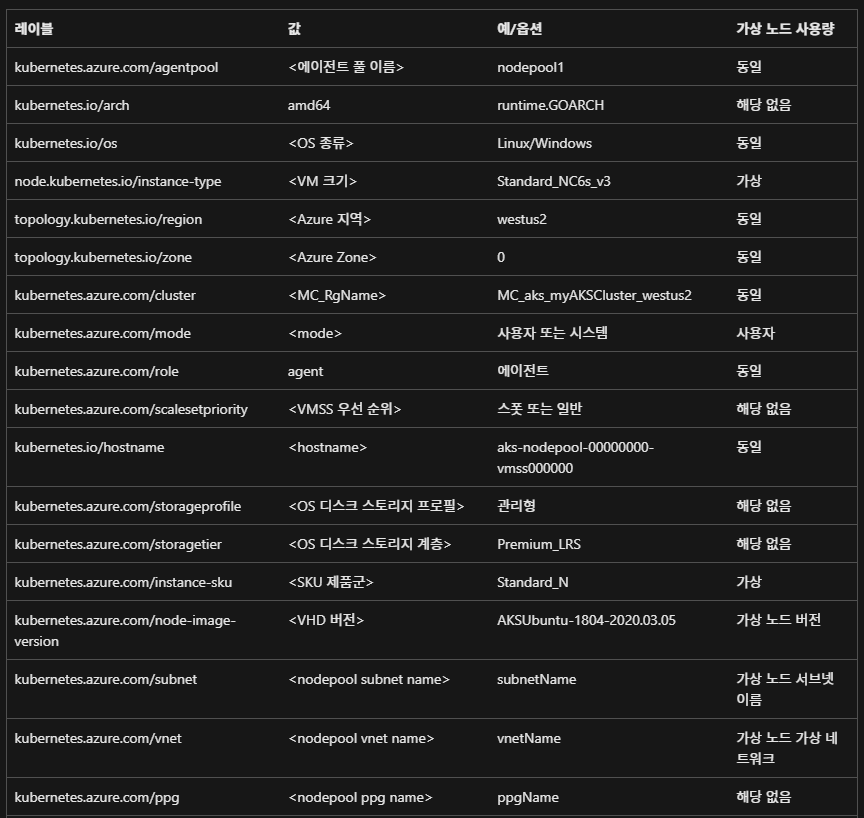Click the '스폿 또는 일반' example cell

pos(539,409)
